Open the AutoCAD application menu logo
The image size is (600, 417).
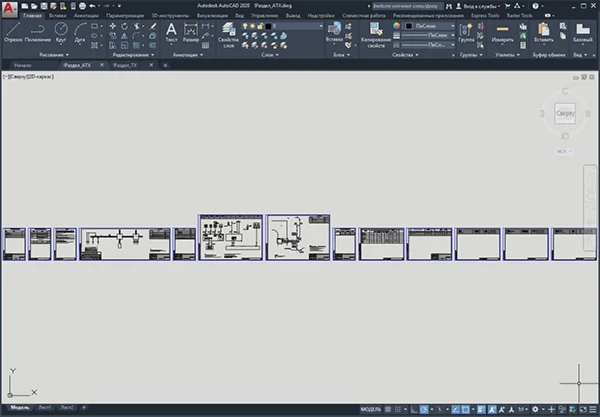[9, 9]
